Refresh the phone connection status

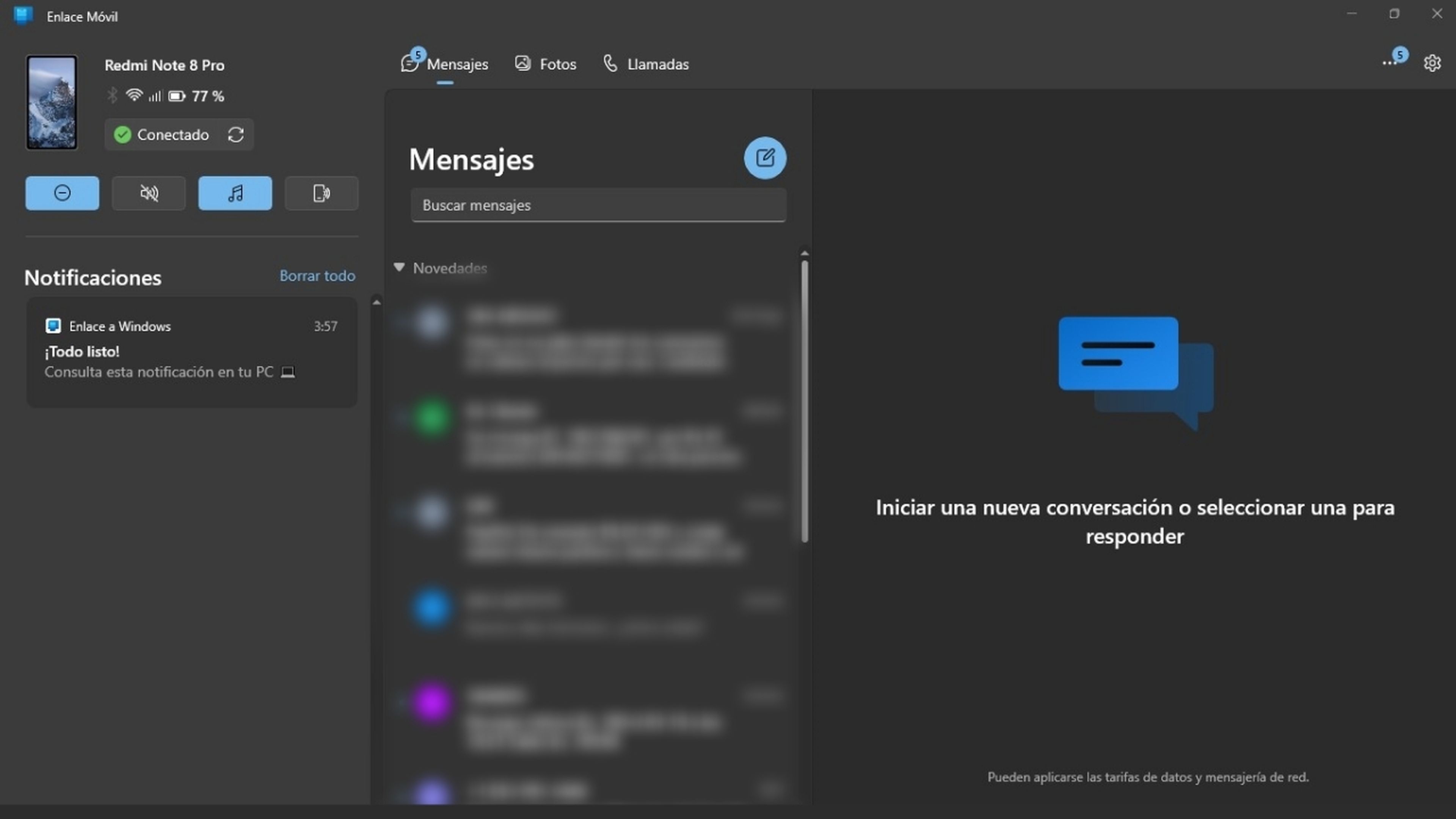coord(236,135)
